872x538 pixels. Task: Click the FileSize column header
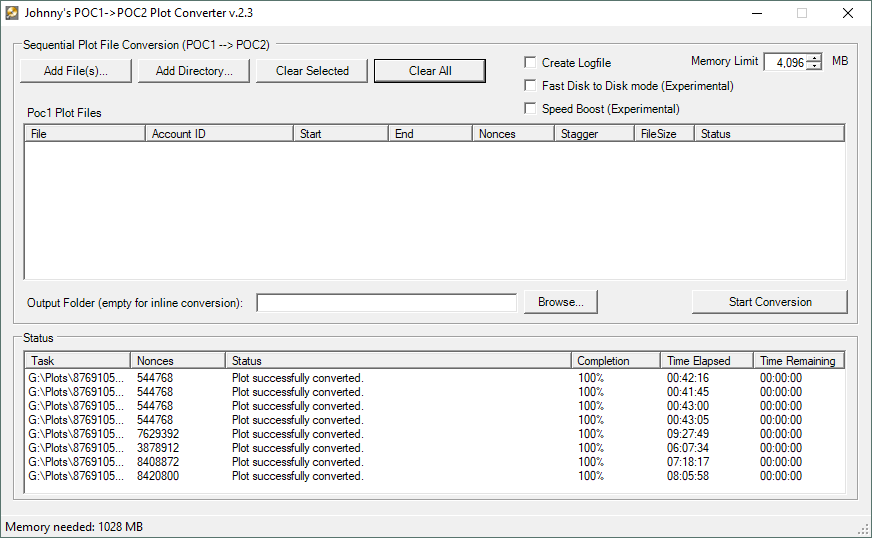coord(665,134)
